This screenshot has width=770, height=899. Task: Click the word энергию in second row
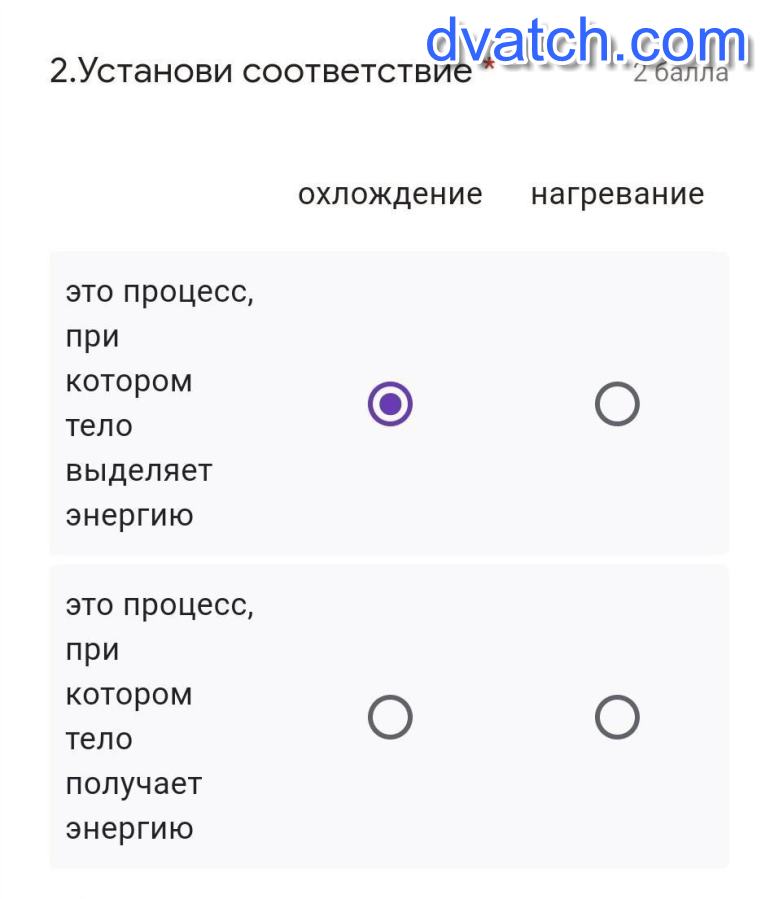pyautogui.click(x=129, y=828)
